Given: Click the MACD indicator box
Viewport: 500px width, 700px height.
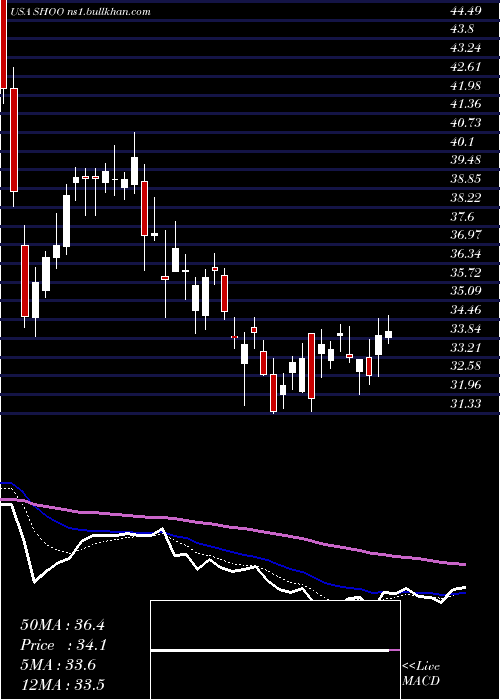Looking at the screenshot, I should [x=275, y=650].
